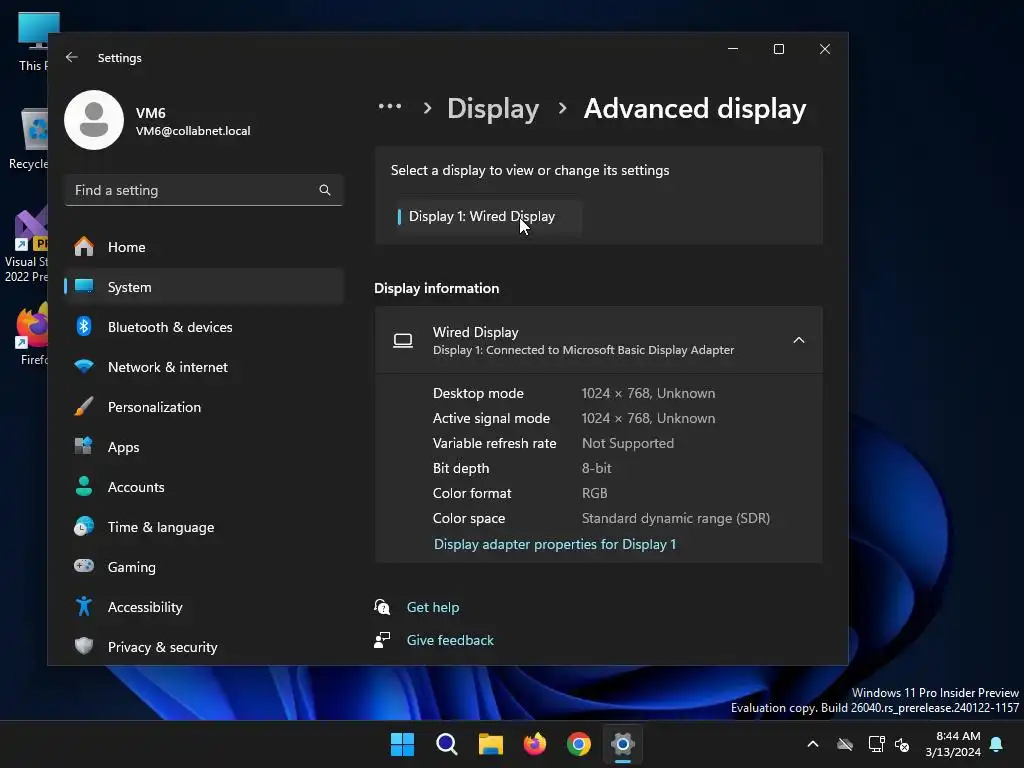This screenshot has width=1024, height=768.
Task: Select the Visual Studio 2022 desktop shortcut
Action: (x=26, y=246)
